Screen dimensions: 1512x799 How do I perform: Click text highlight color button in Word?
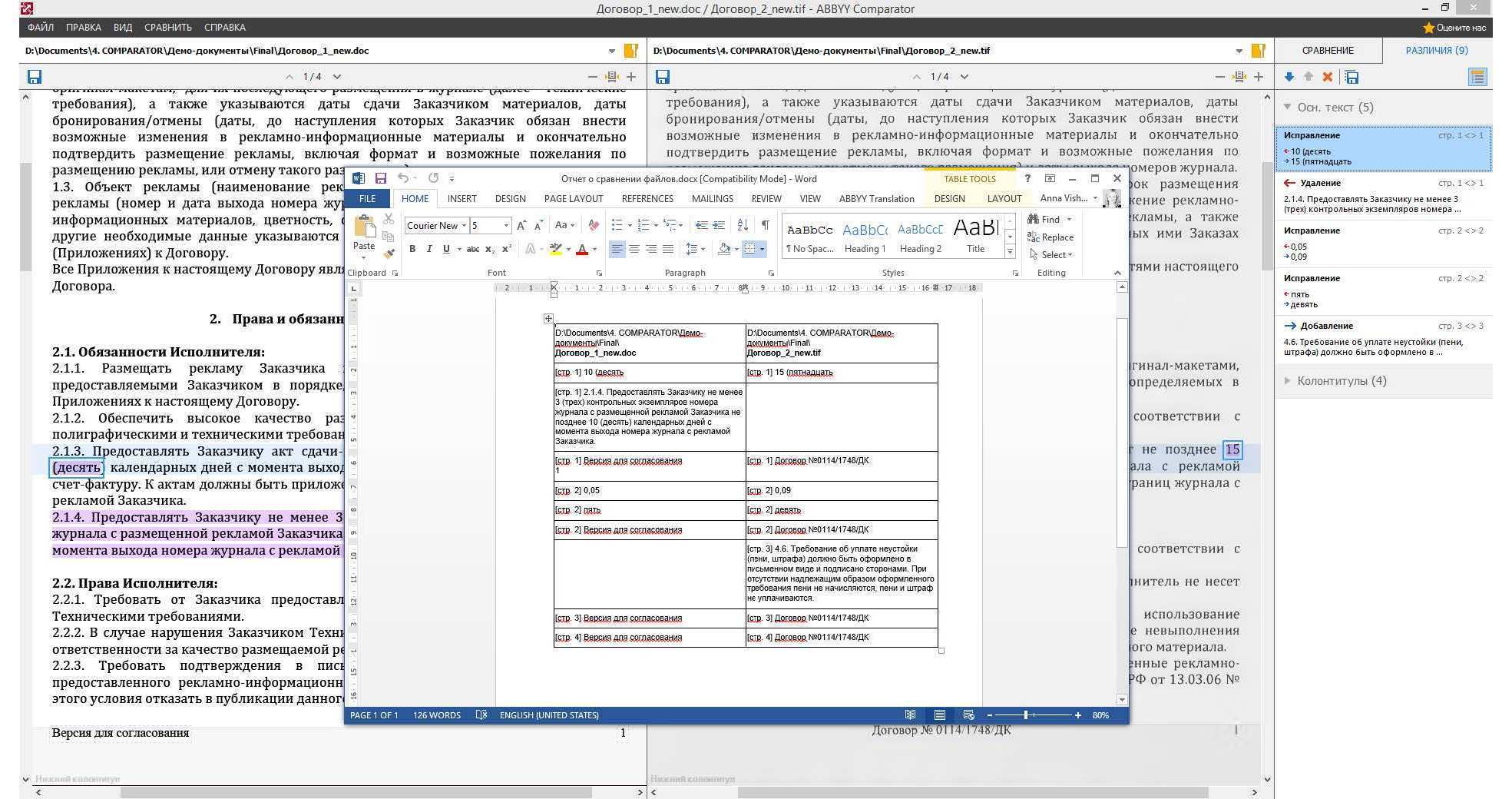tap(556, 249)
